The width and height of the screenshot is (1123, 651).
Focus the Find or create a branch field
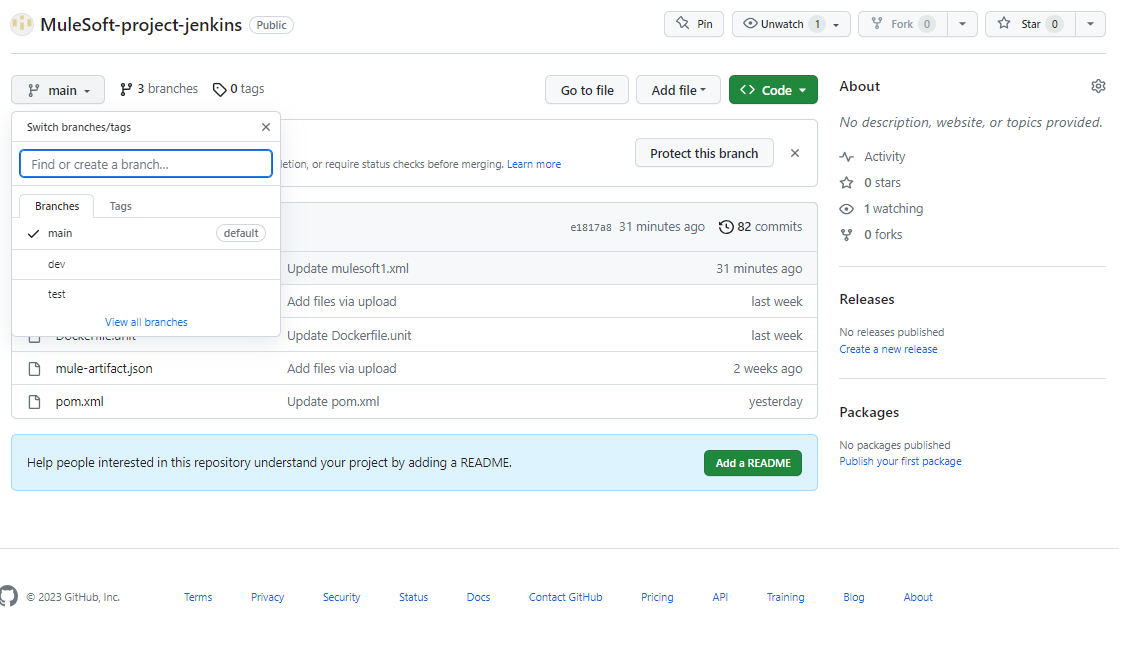[146, 164]
